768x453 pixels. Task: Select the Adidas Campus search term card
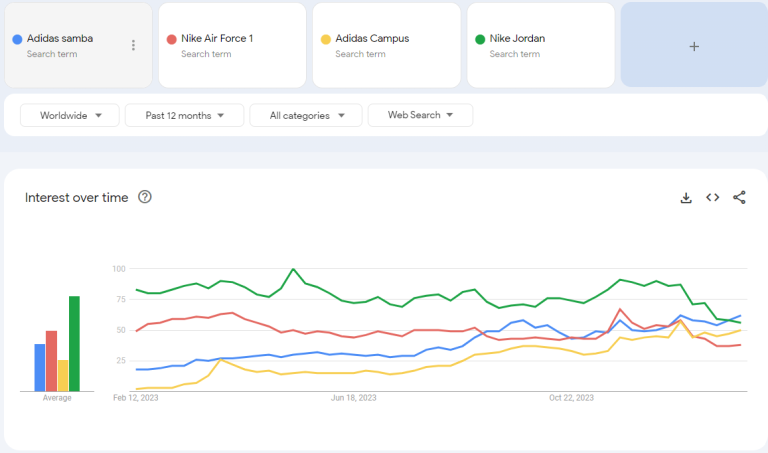coord(386,45)
